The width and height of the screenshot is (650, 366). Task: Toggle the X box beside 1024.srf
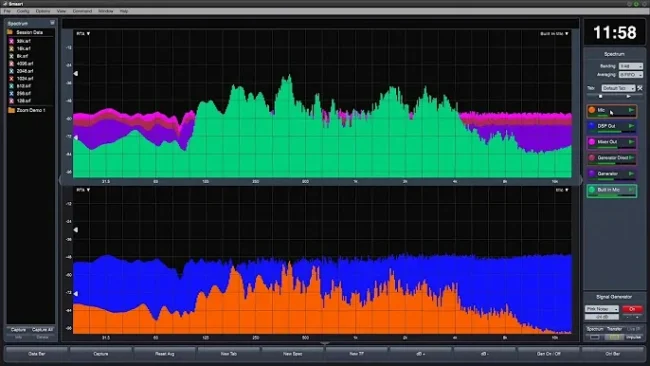point(11,78)
